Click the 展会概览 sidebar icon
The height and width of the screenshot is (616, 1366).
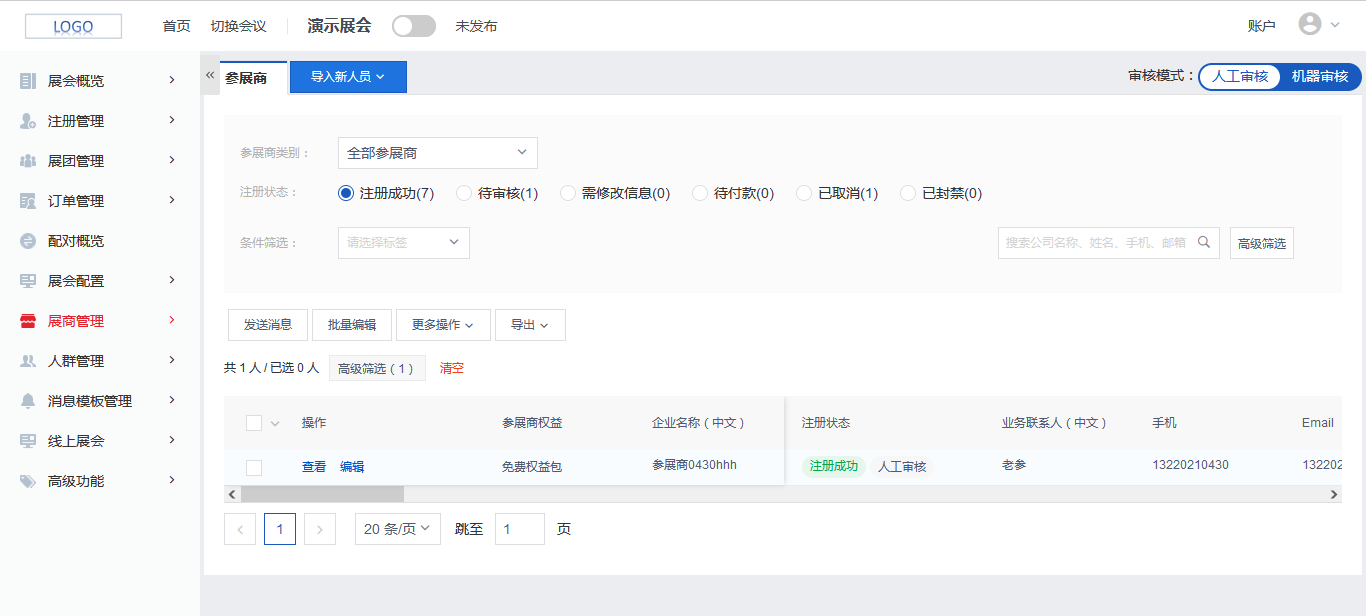point(28,81)
